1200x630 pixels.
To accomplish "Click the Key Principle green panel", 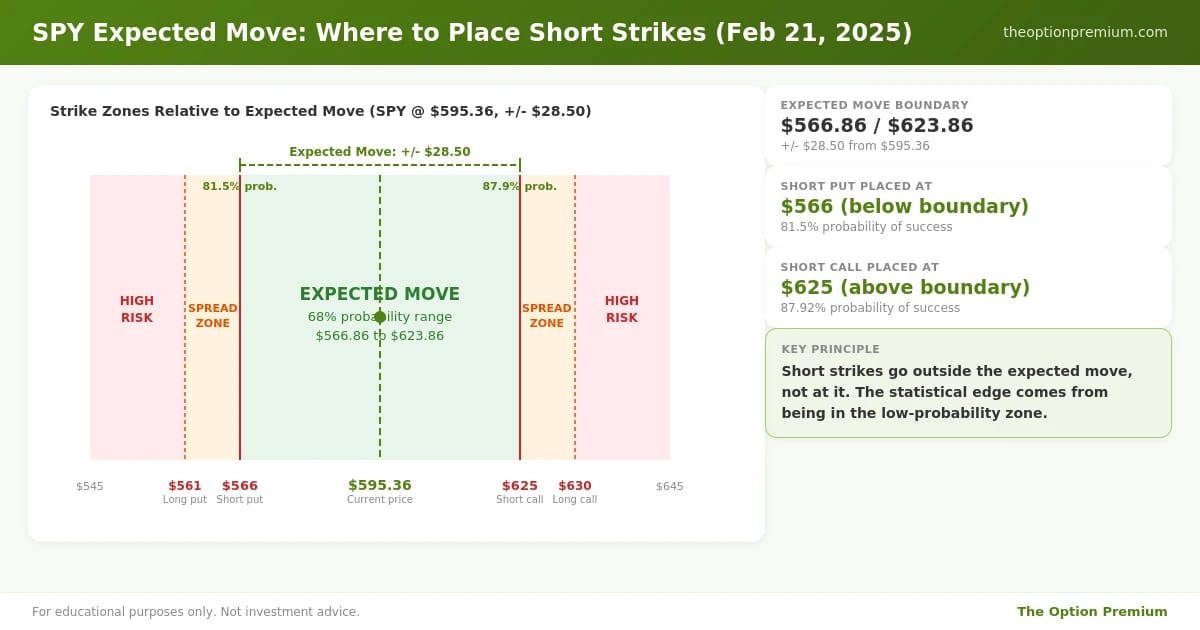I will pos(968,383).
